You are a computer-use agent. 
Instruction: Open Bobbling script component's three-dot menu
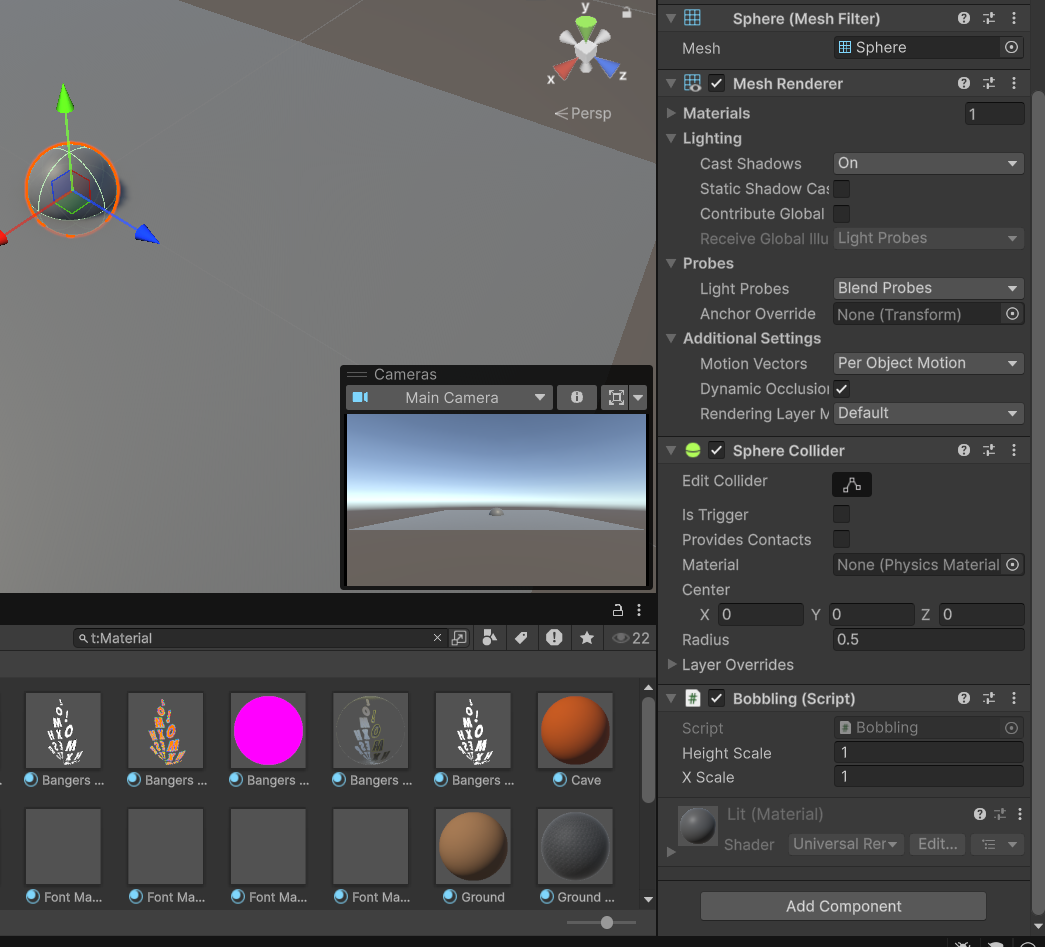pos(1014,699)
